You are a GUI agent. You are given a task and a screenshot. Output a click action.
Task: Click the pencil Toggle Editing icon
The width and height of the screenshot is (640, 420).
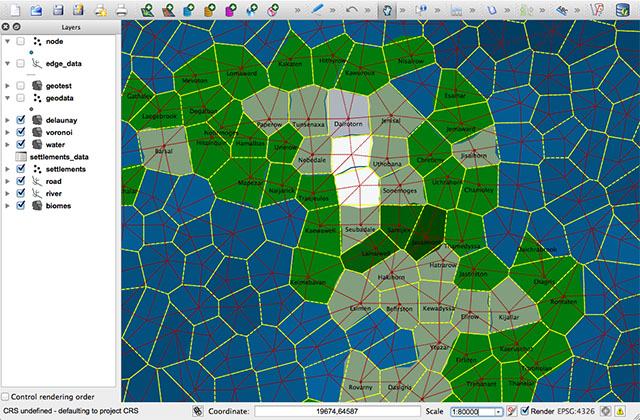(317, 10)
